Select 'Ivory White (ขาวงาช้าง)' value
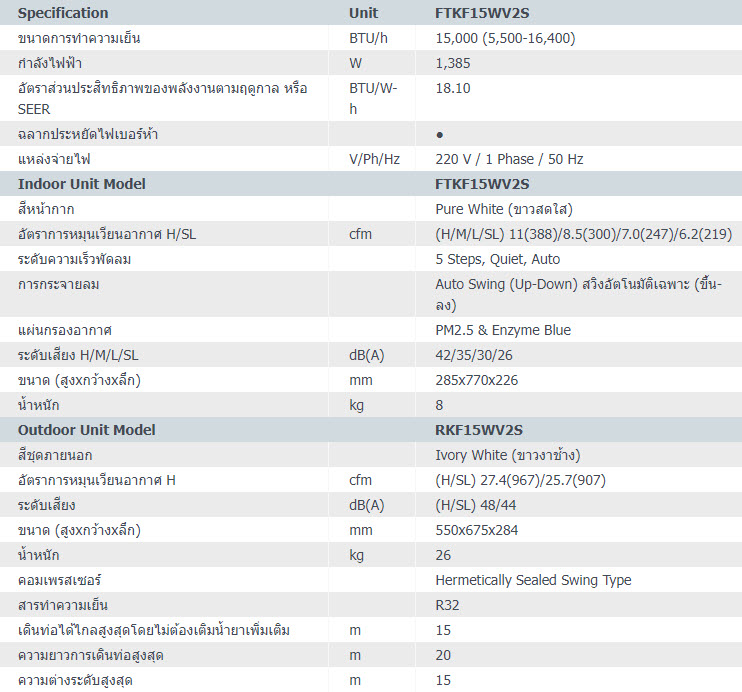 (508, 455)
